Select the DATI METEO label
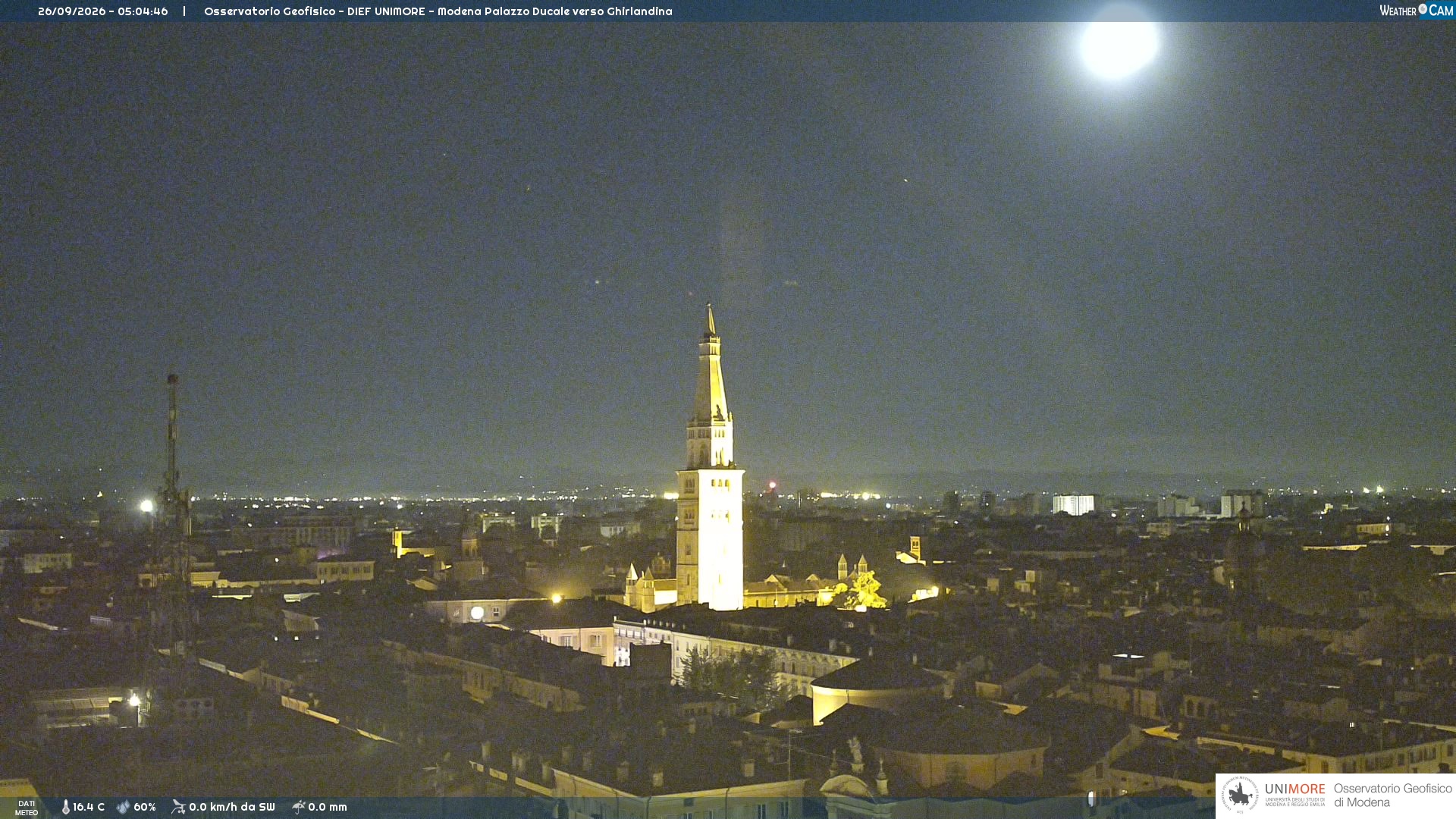The image size is (1456, 819). point(27,808)
